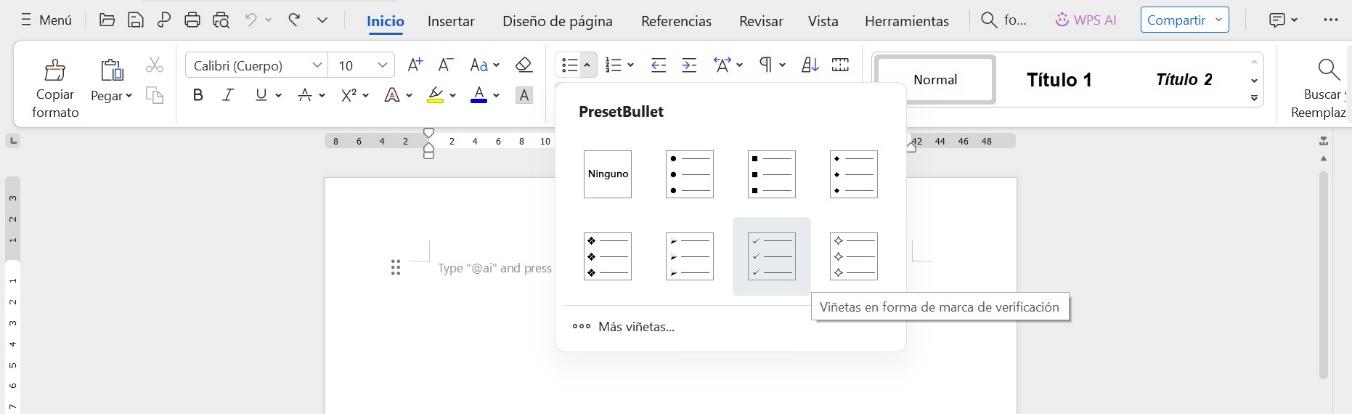Click the Print icon in quick access

(193, 20)
